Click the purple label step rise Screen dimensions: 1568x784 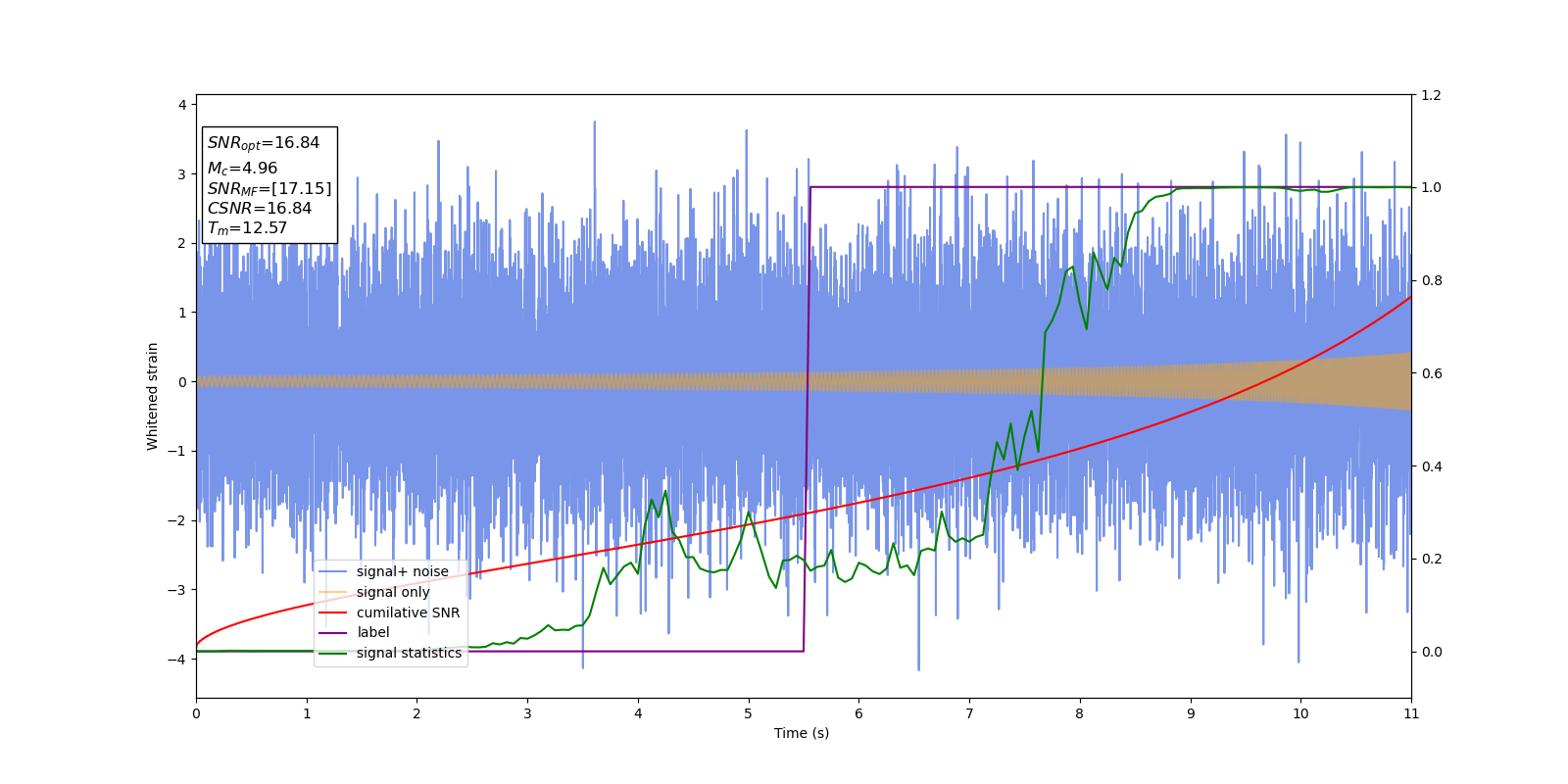tap(807, 419)
